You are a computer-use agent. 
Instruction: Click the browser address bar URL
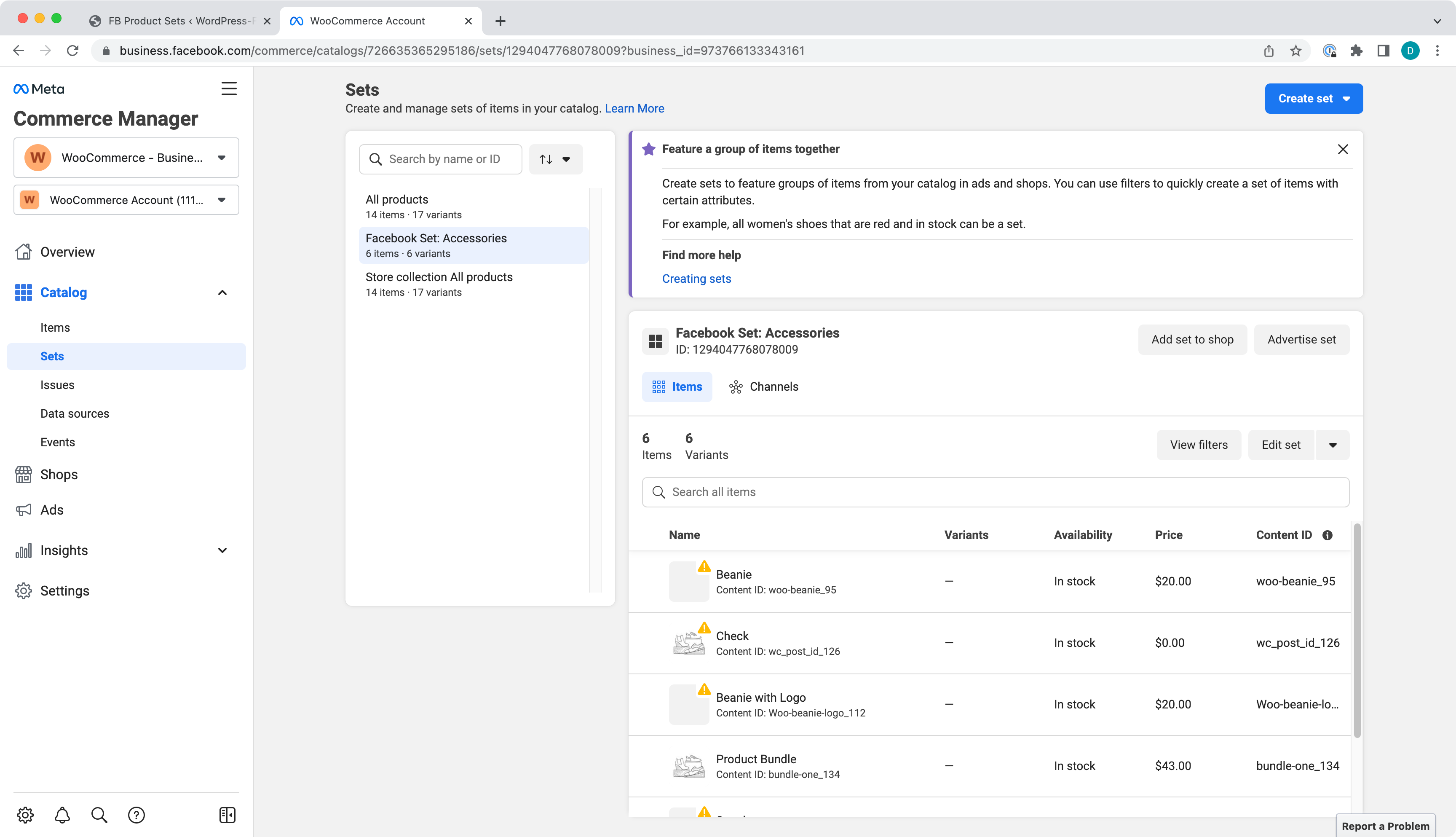[x=461, y=51]
